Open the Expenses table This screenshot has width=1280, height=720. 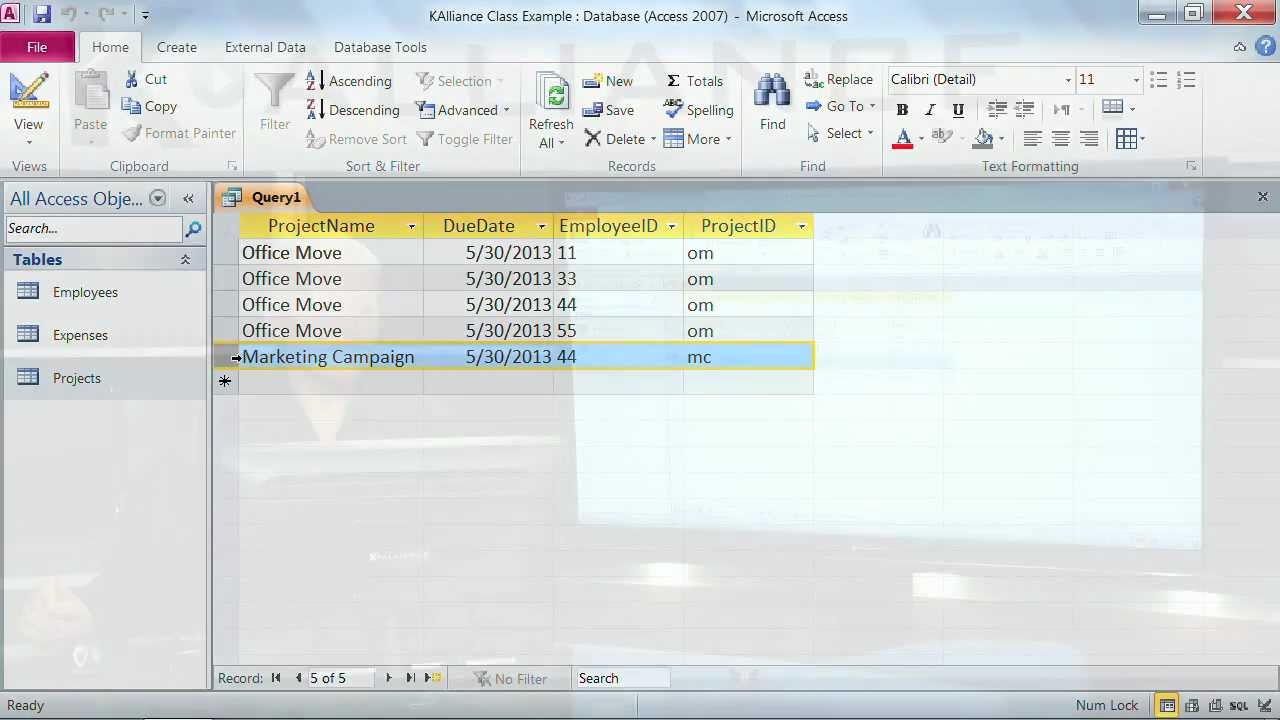tap(80, 335)
